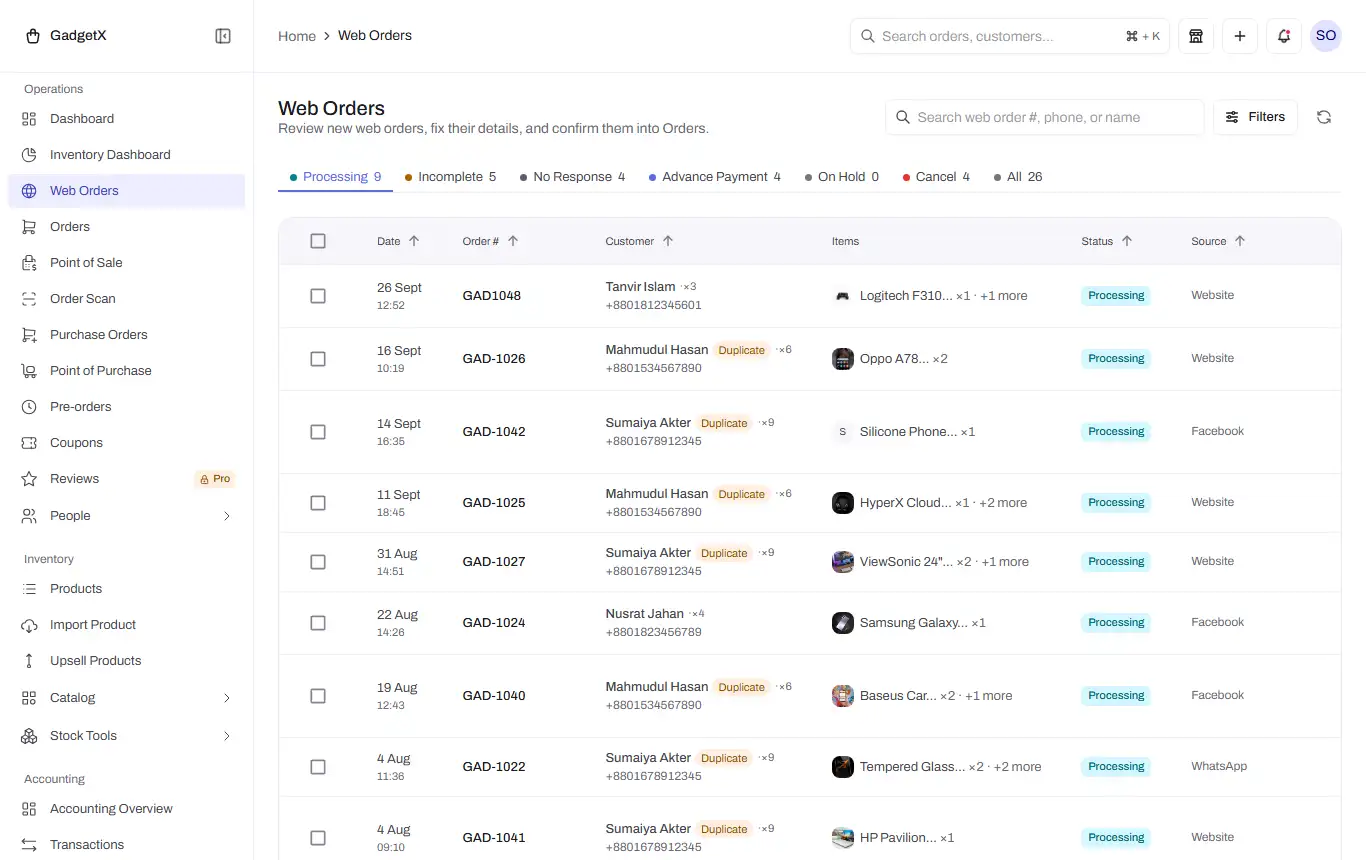Viewport: 1366px width, 860px height.
Task: Open the SO user avatar menu
Action: tap(1326, 36)
